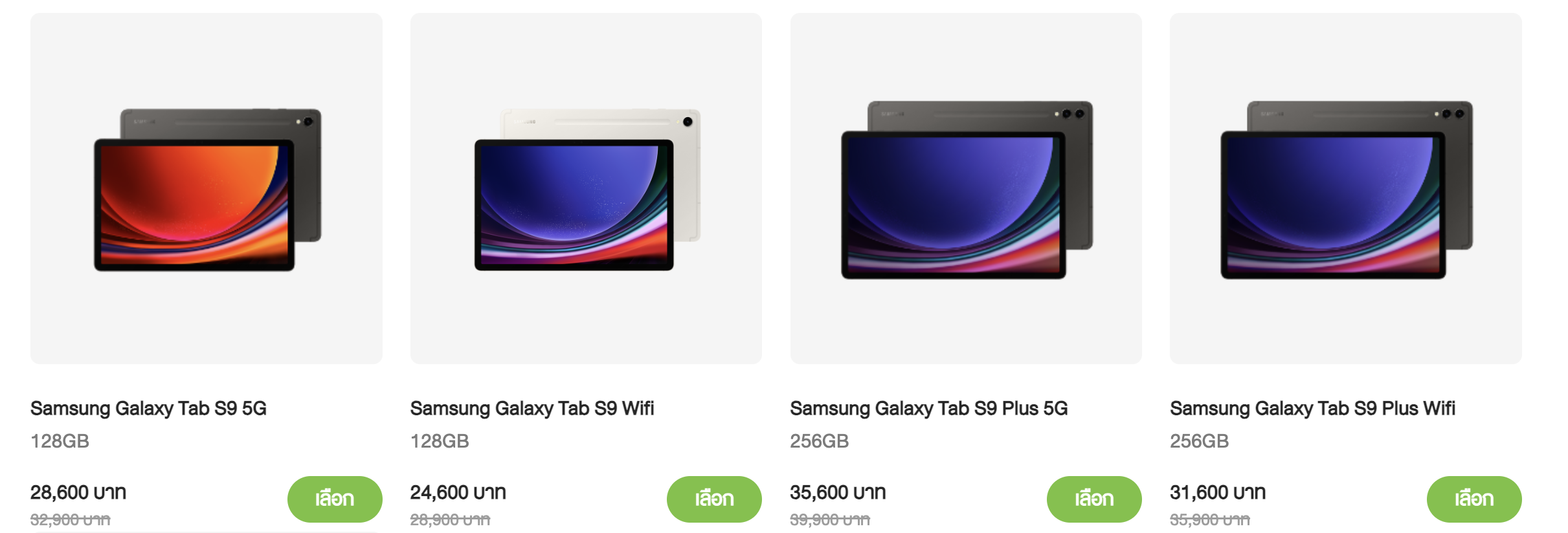1568x533 pixels.
Task: Click the struck-through 39,900 บาท price
Action: (830, 519)
